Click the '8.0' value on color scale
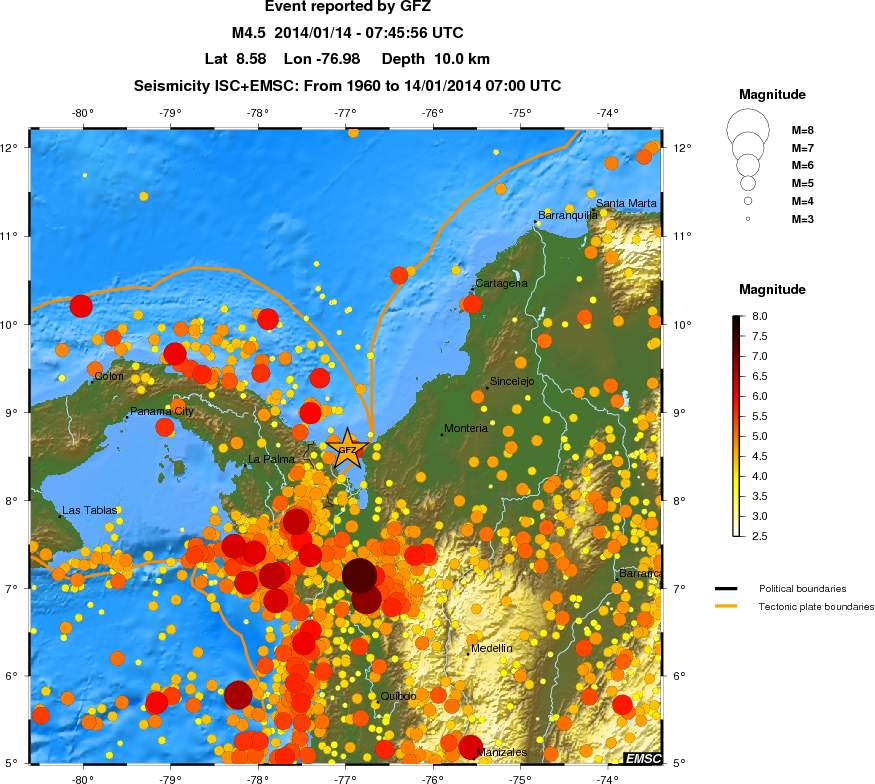Image resolution: width=875 pixels, height=784 pixels. (x=759, y=316)
